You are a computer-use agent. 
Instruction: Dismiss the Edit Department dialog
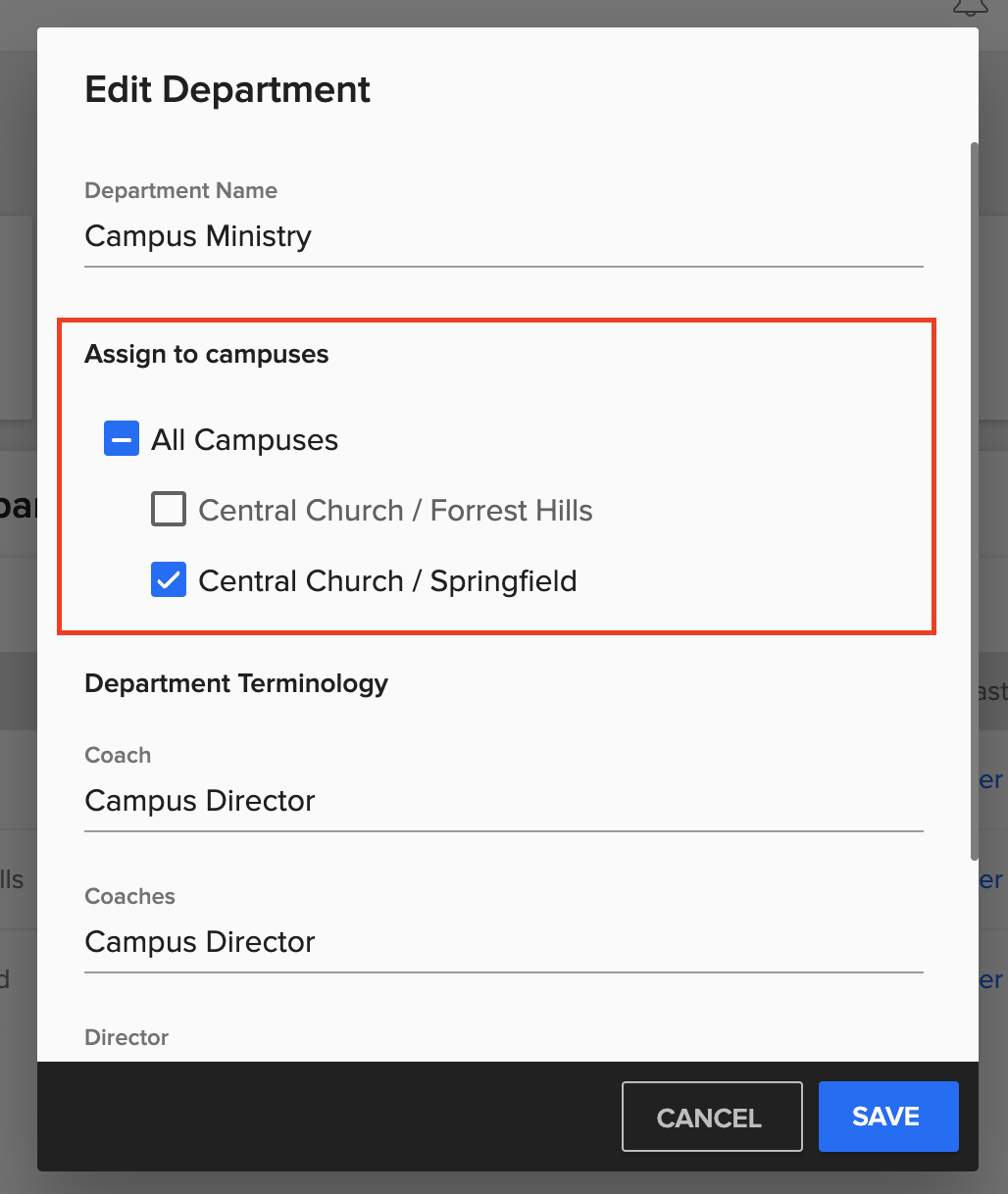point(712,1117)
